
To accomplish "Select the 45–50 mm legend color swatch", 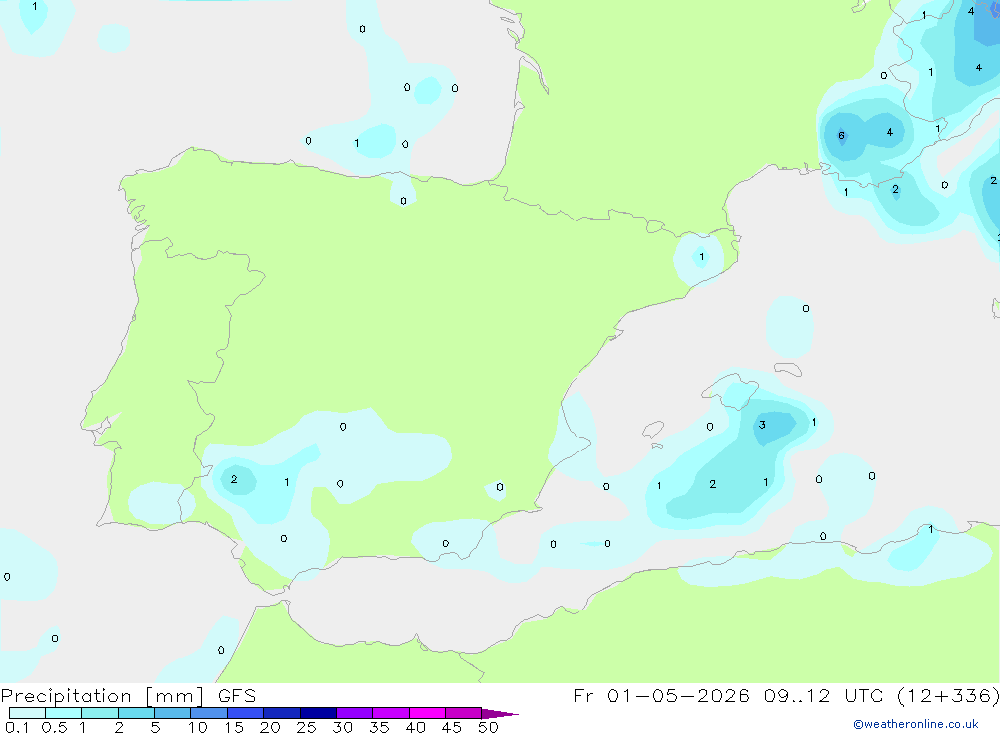I will (x=463, y=713).
